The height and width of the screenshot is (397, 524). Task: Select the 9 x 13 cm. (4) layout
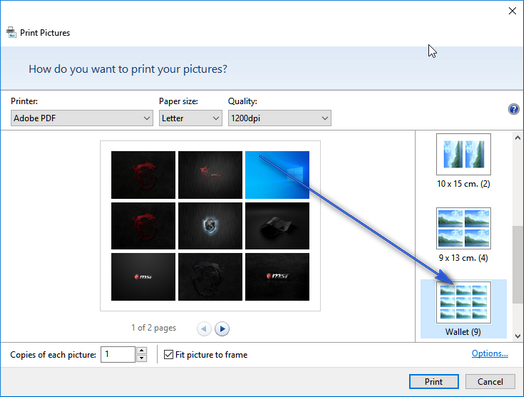463,235
